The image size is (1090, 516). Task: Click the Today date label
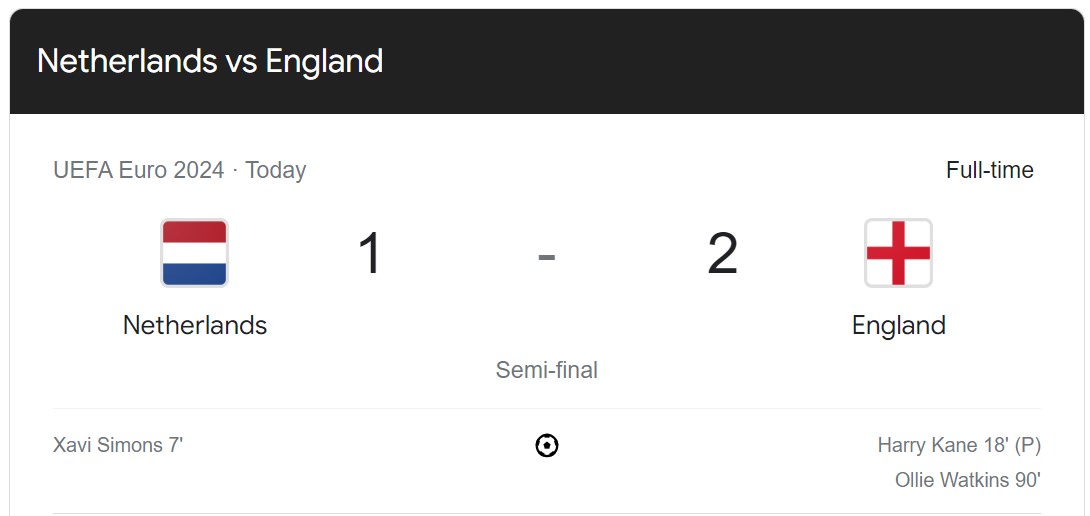276,170
